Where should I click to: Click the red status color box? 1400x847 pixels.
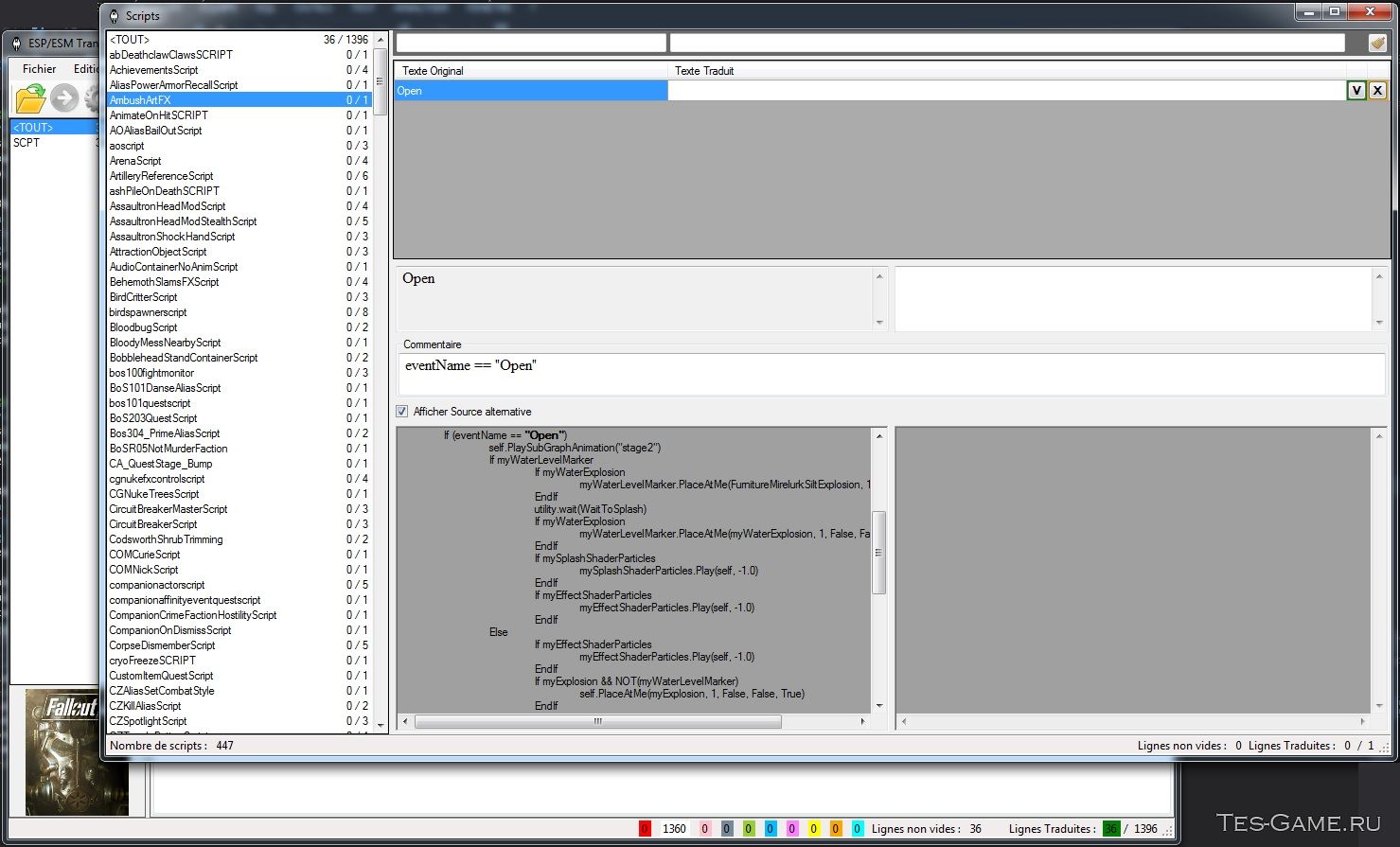[x=646, y=829]
